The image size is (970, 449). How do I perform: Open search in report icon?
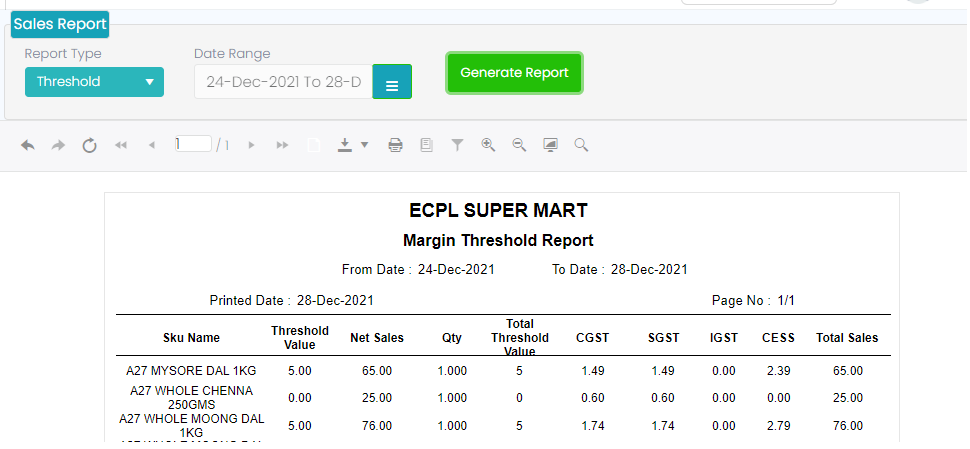pos(581,146)
